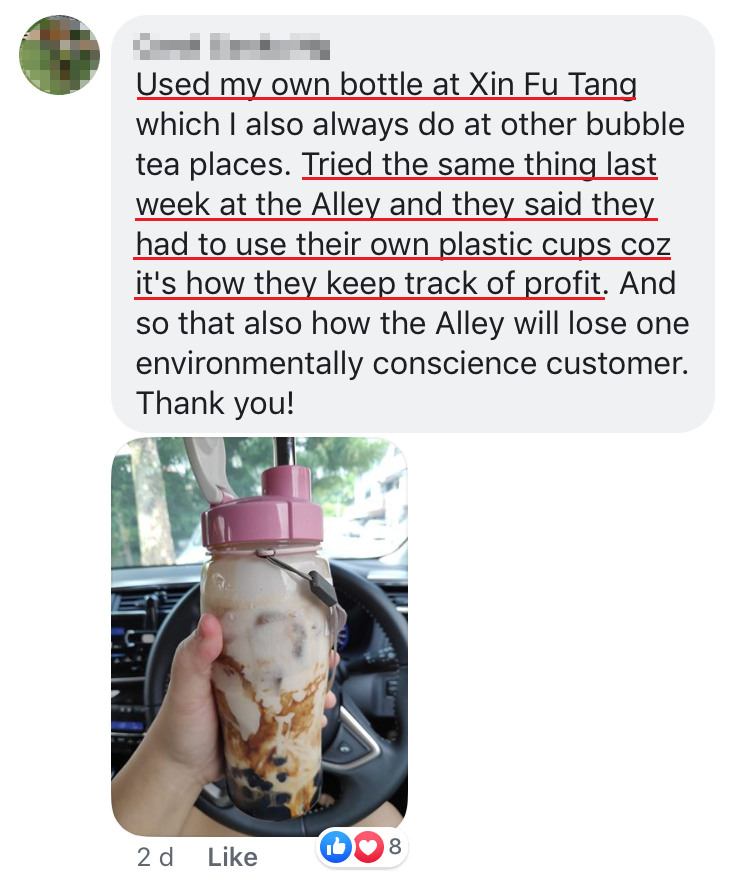Open the reaction count showing 8

point(395,846)
